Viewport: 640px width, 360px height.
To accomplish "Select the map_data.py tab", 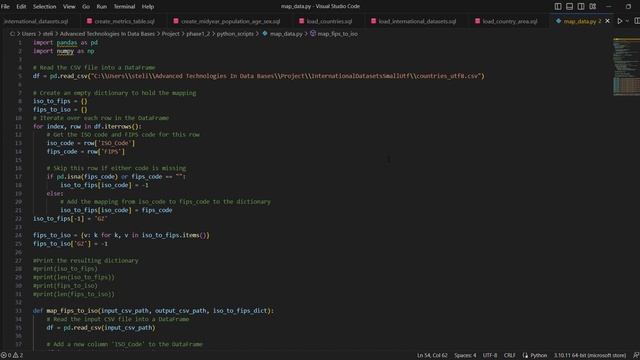I will [579, 21].
